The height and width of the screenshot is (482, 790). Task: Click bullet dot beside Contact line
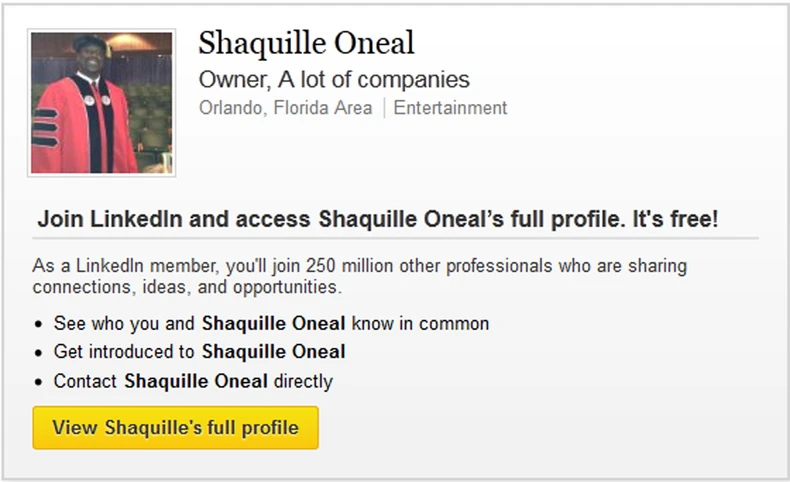pyautogui.click(x=39, y=382)
